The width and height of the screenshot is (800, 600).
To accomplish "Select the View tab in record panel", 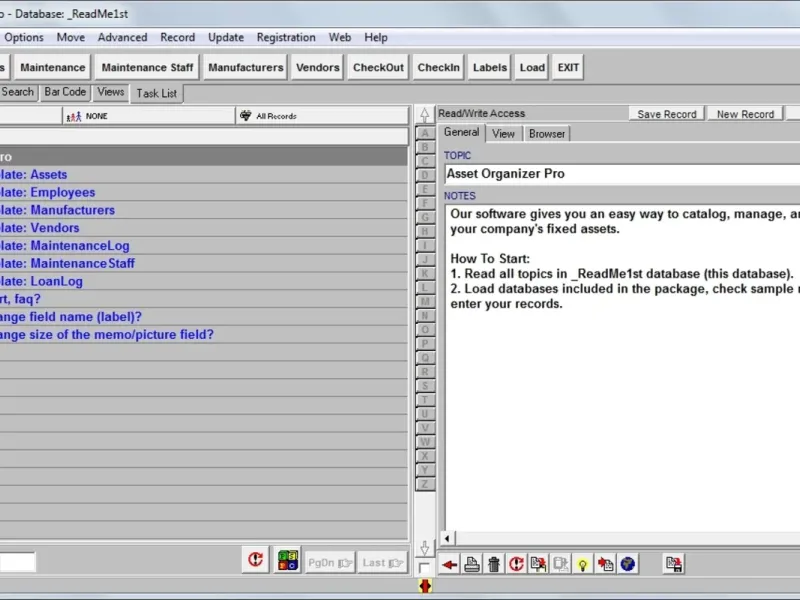I will [x=503, y=134].
